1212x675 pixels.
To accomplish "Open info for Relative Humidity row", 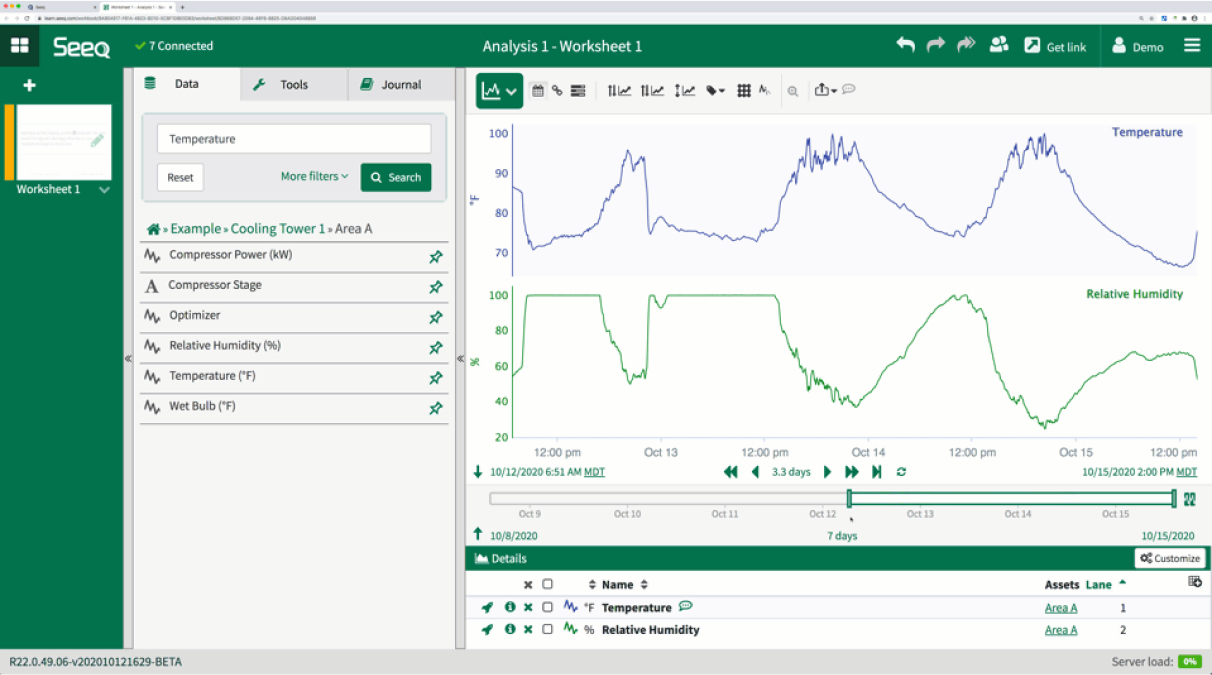I will [510, 630].
